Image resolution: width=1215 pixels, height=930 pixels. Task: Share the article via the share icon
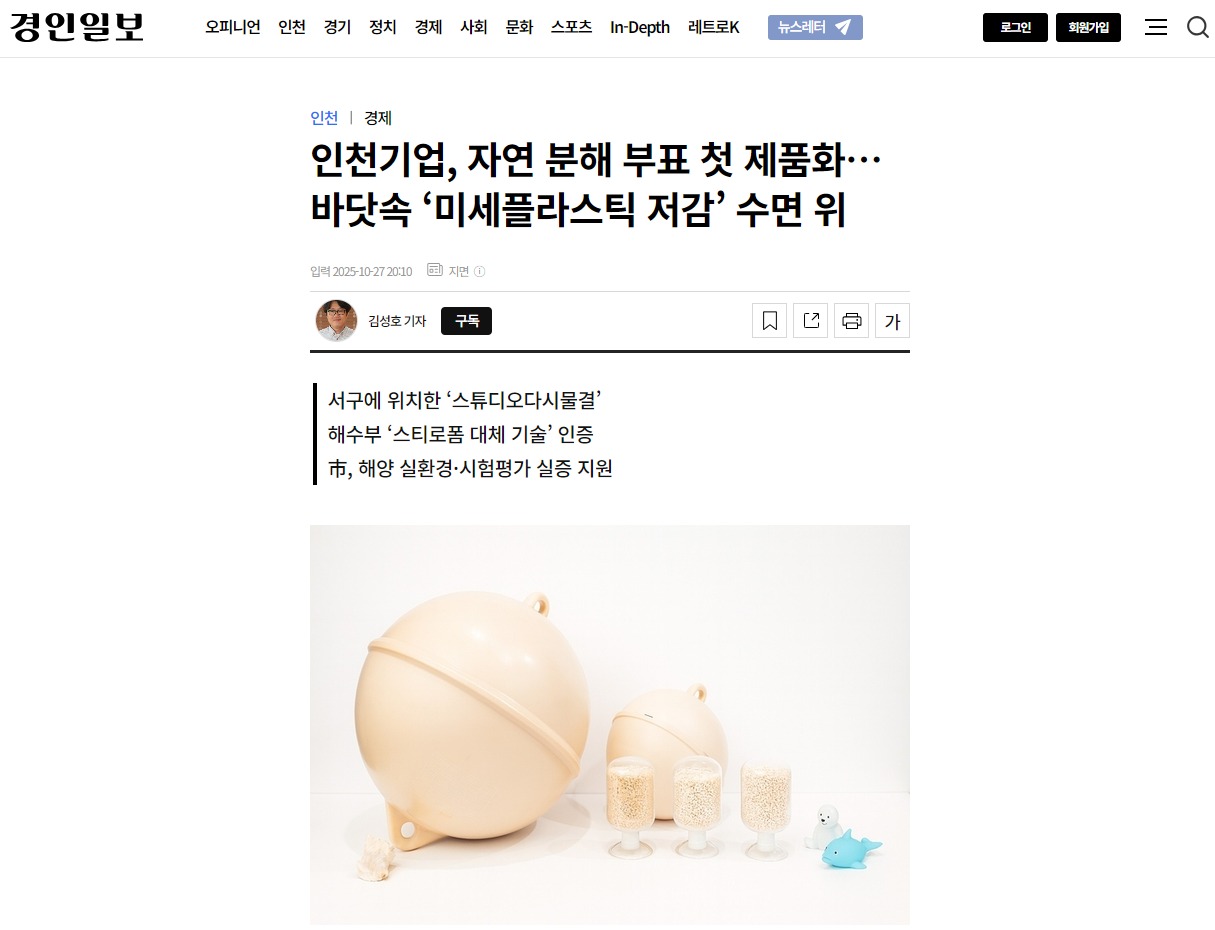(x=811, y=320)
